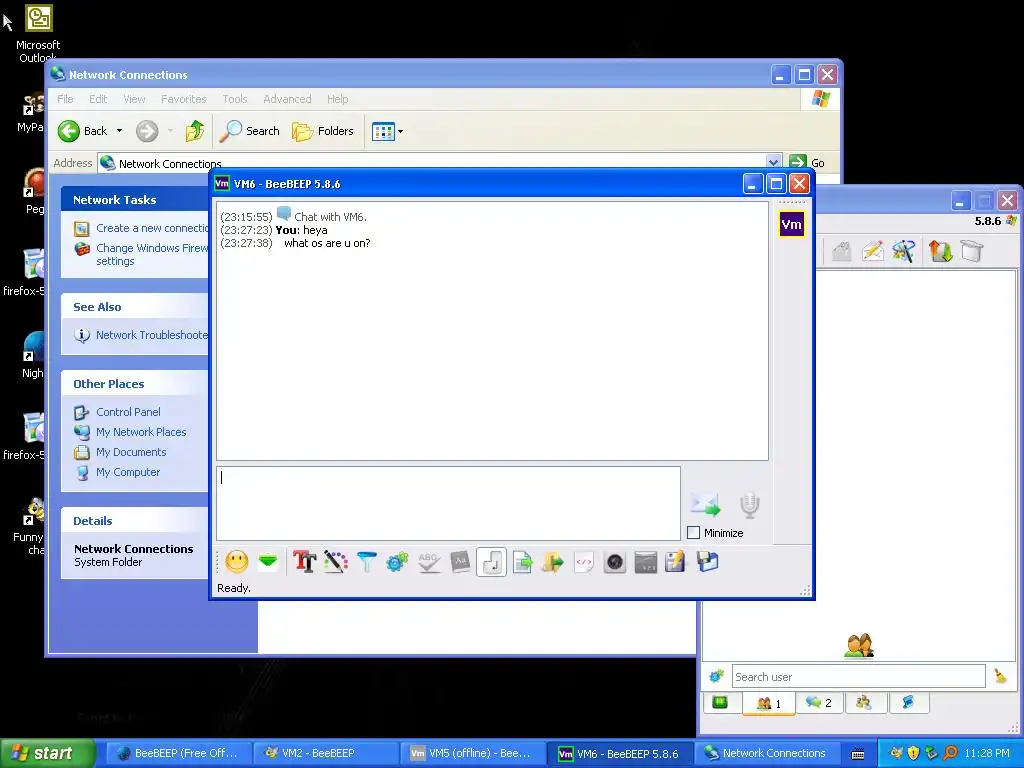Click the Microsoft Outlook desktop icon

pyautogui.click(x=38, y=33)
